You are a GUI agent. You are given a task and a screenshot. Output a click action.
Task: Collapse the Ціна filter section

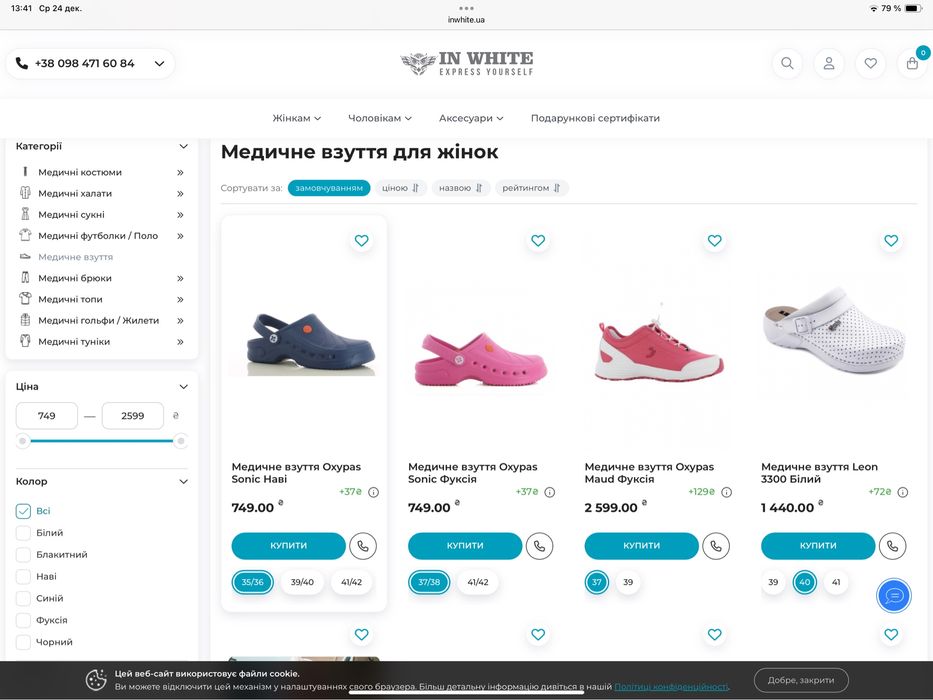pyautogui.click(x=183, y=387)
